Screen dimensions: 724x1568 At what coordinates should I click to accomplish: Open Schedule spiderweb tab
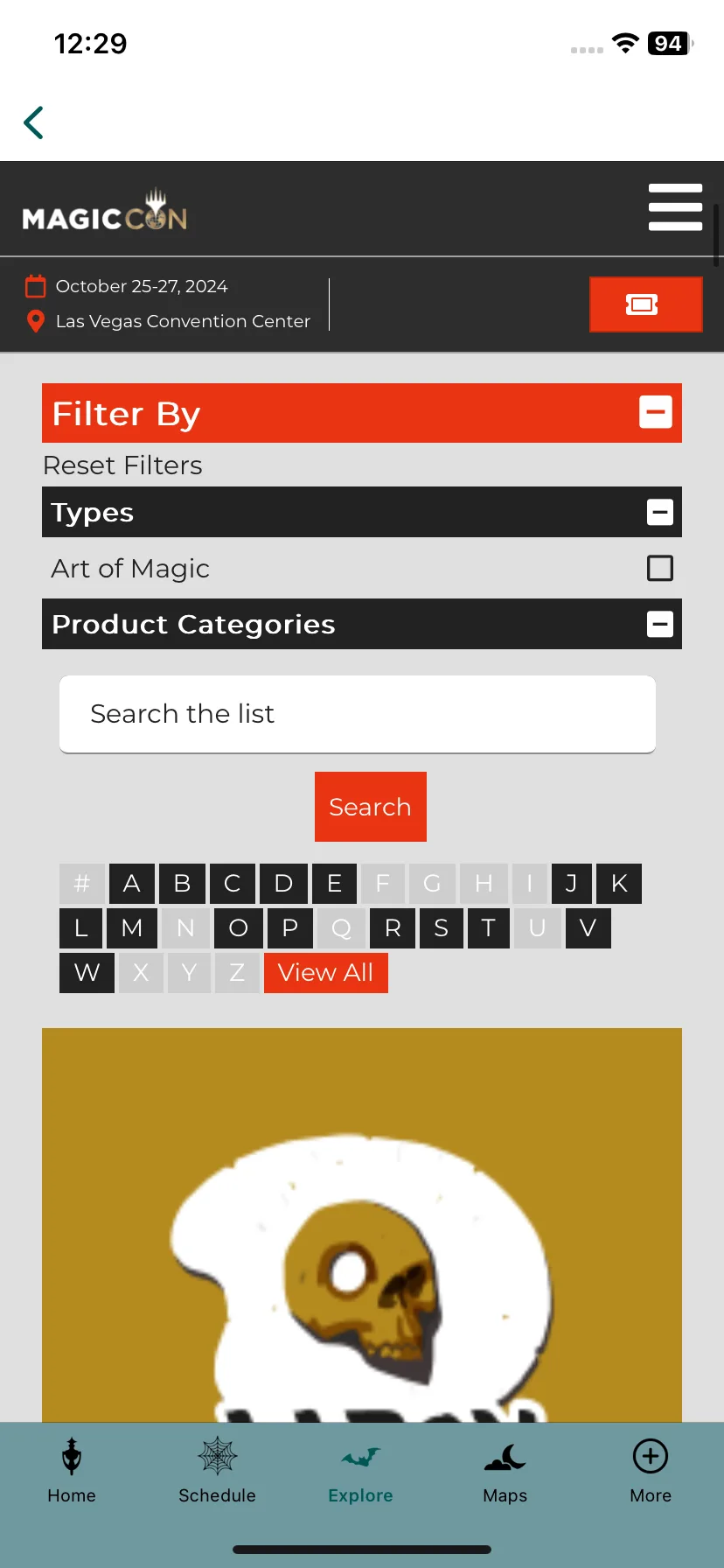point(217,1472)
